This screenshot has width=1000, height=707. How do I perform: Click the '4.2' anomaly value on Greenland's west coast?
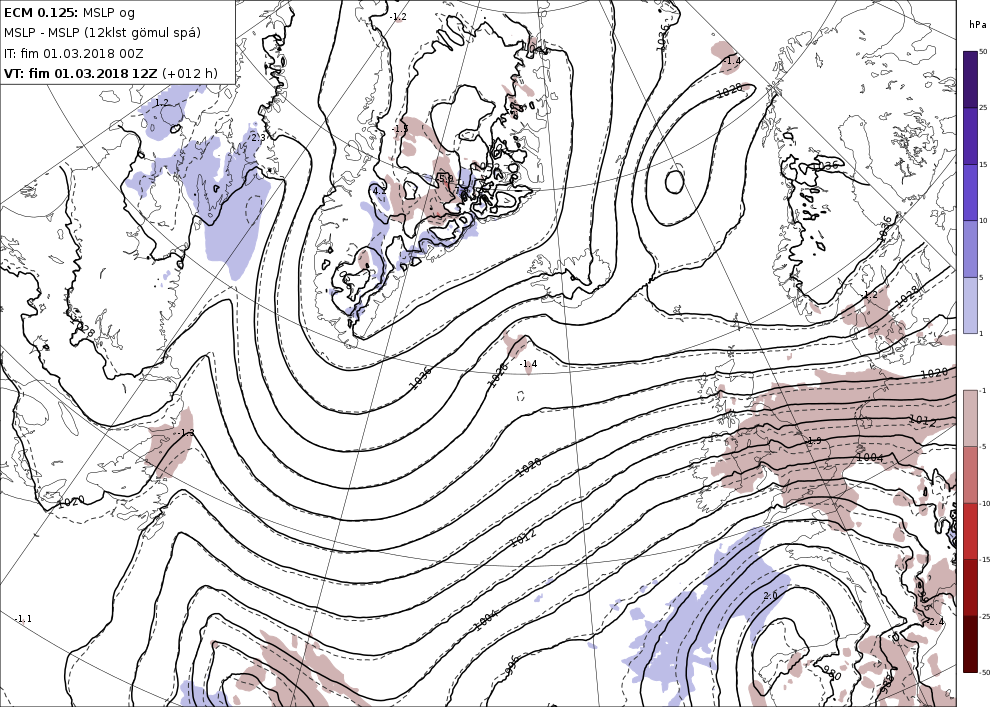[x=379, y=191]
